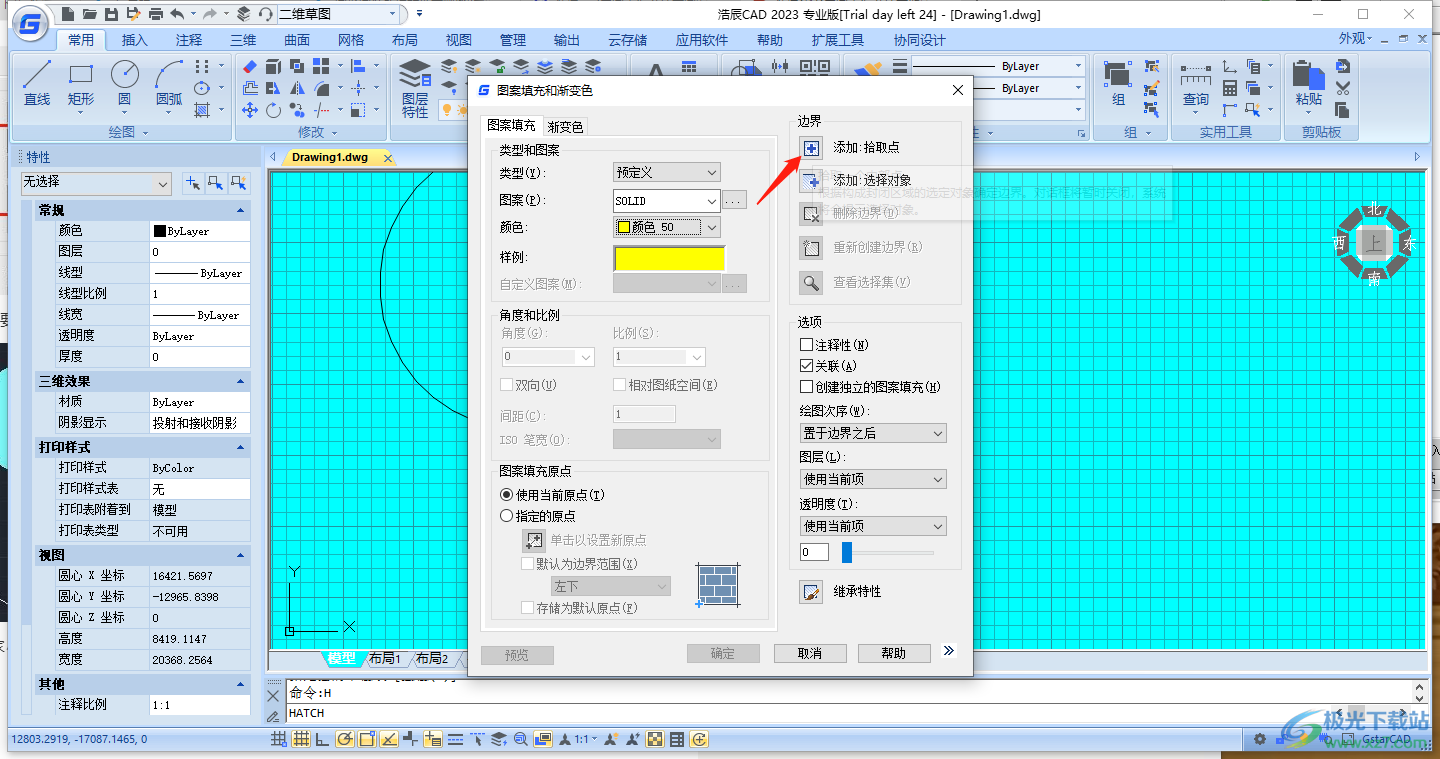Click the 继承特性 inherit properties icon

point(811,591)
